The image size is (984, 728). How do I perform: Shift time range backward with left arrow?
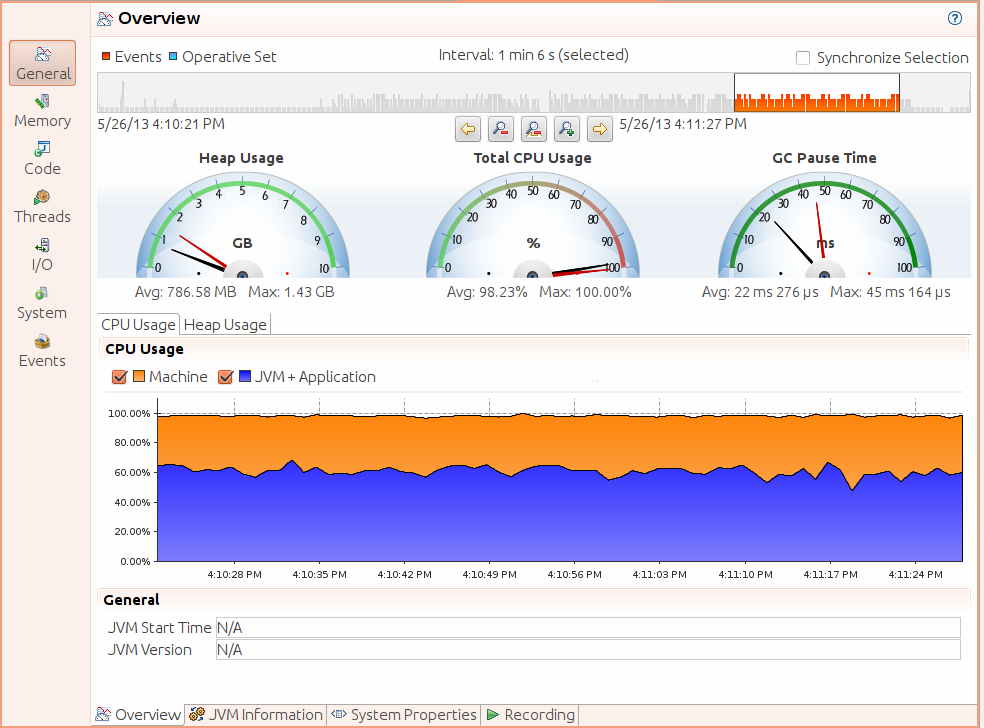pyautogui.click(x=468, y=129)
